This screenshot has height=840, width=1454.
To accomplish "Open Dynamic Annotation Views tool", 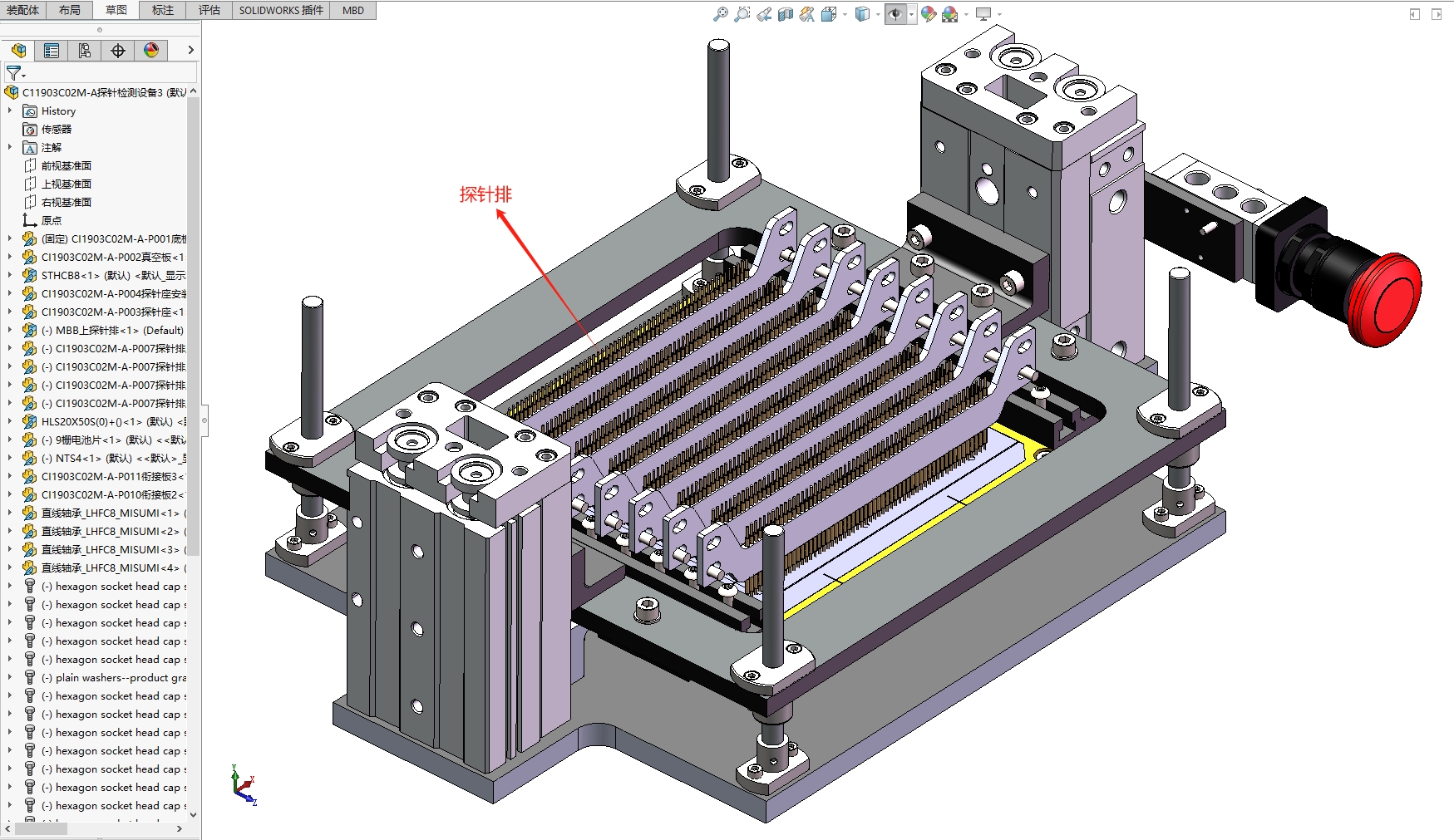I will pyautogui.click(x=807, y=14).
